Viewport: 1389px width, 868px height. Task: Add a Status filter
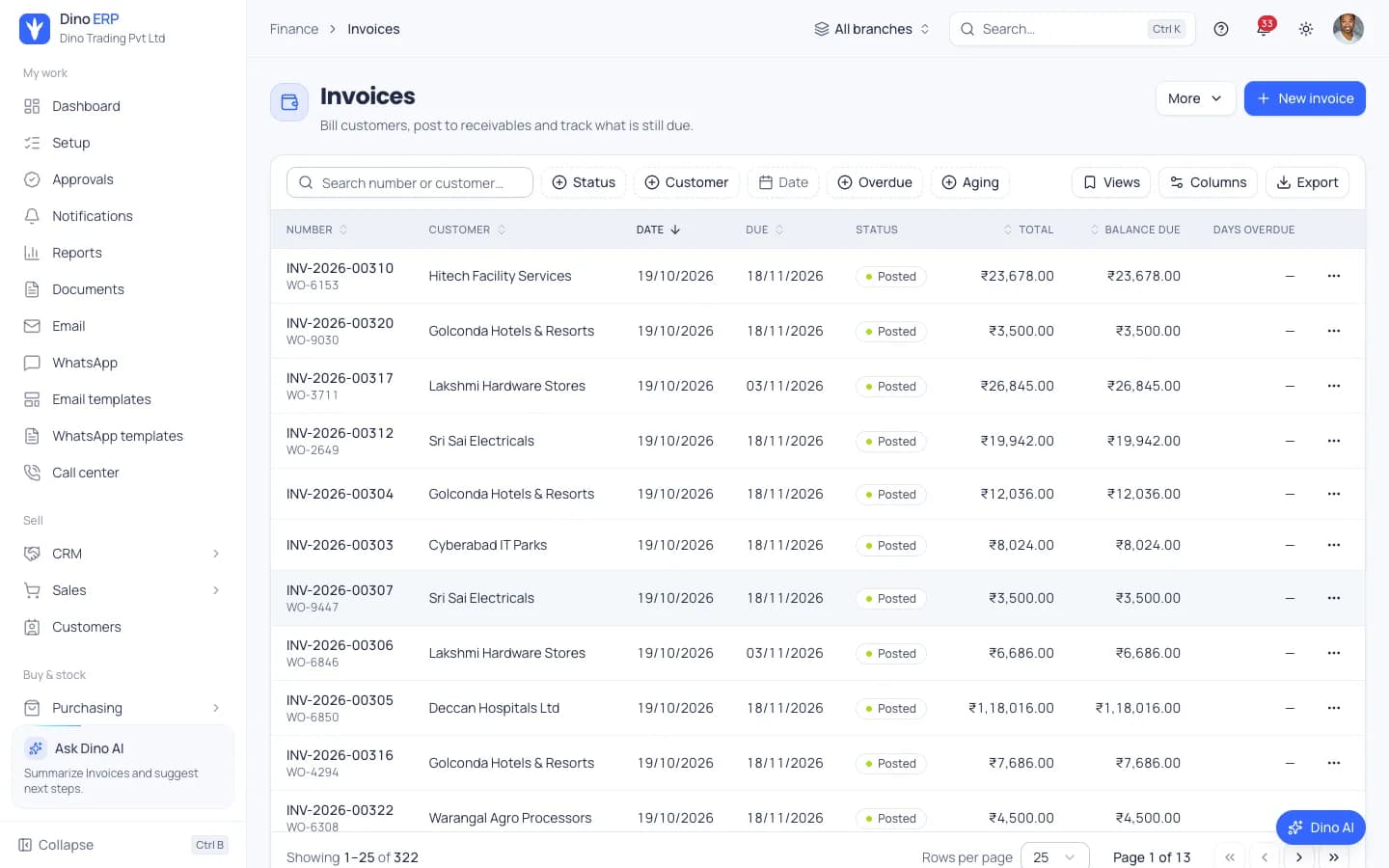(584, 182)
